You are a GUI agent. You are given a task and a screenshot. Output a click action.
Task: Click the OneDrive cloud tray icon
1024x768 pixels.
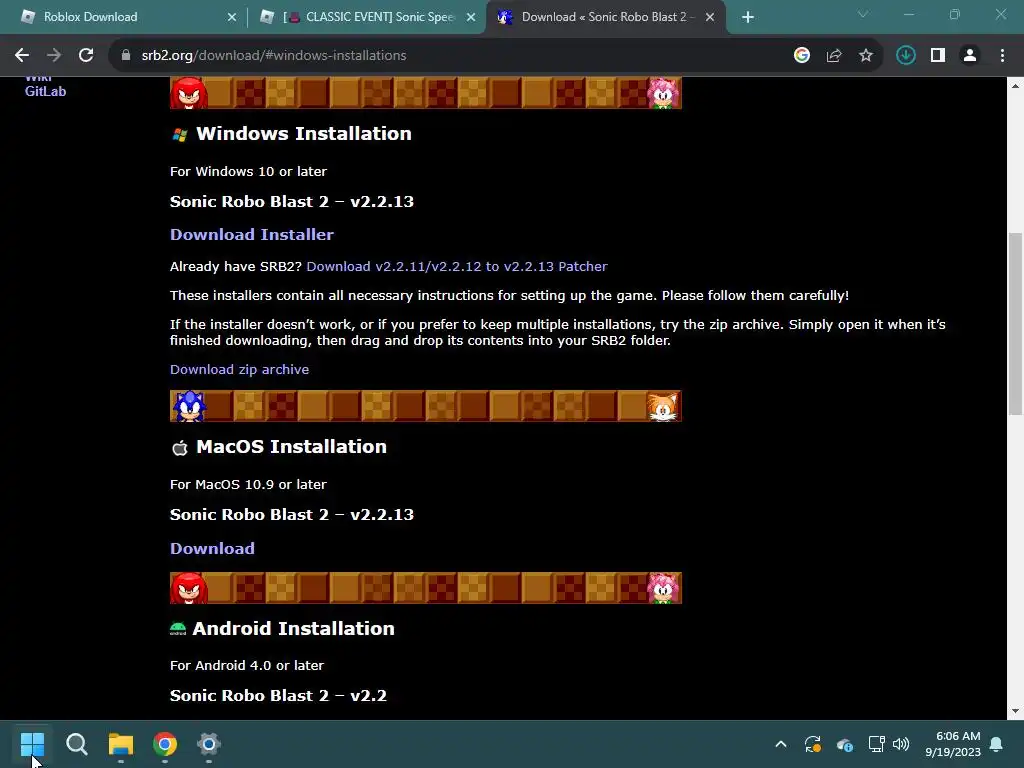coord(844,744)
